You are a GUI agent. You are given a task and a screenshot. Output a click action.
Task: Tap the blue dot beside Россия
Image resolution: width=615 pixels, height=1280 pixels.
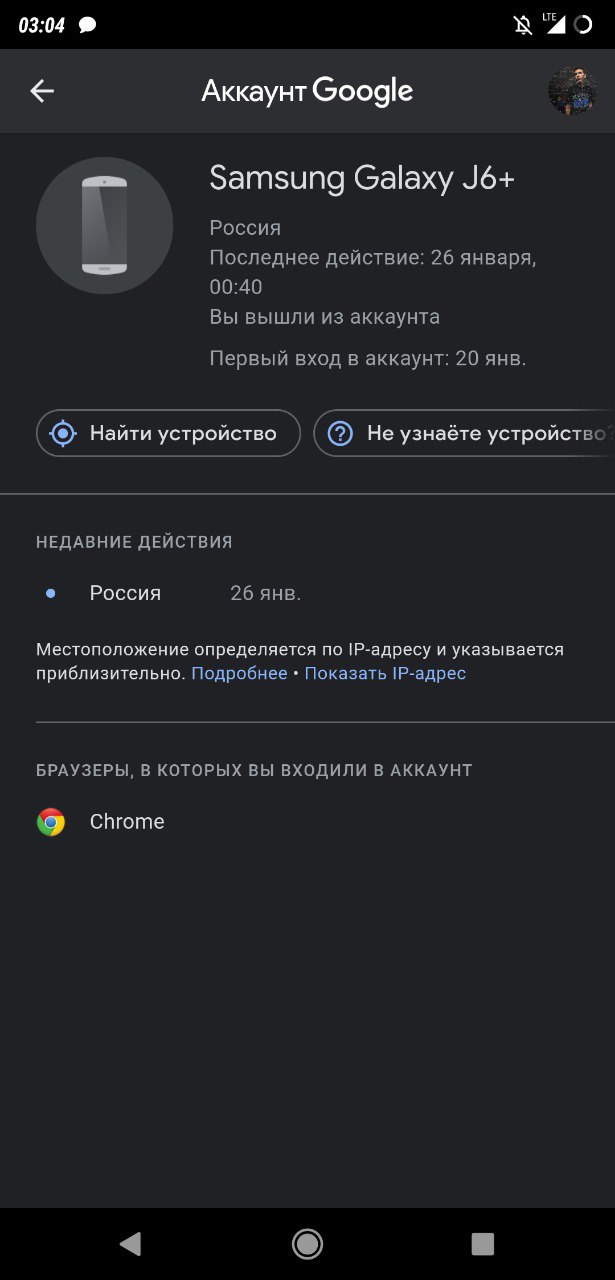[51, 593]
